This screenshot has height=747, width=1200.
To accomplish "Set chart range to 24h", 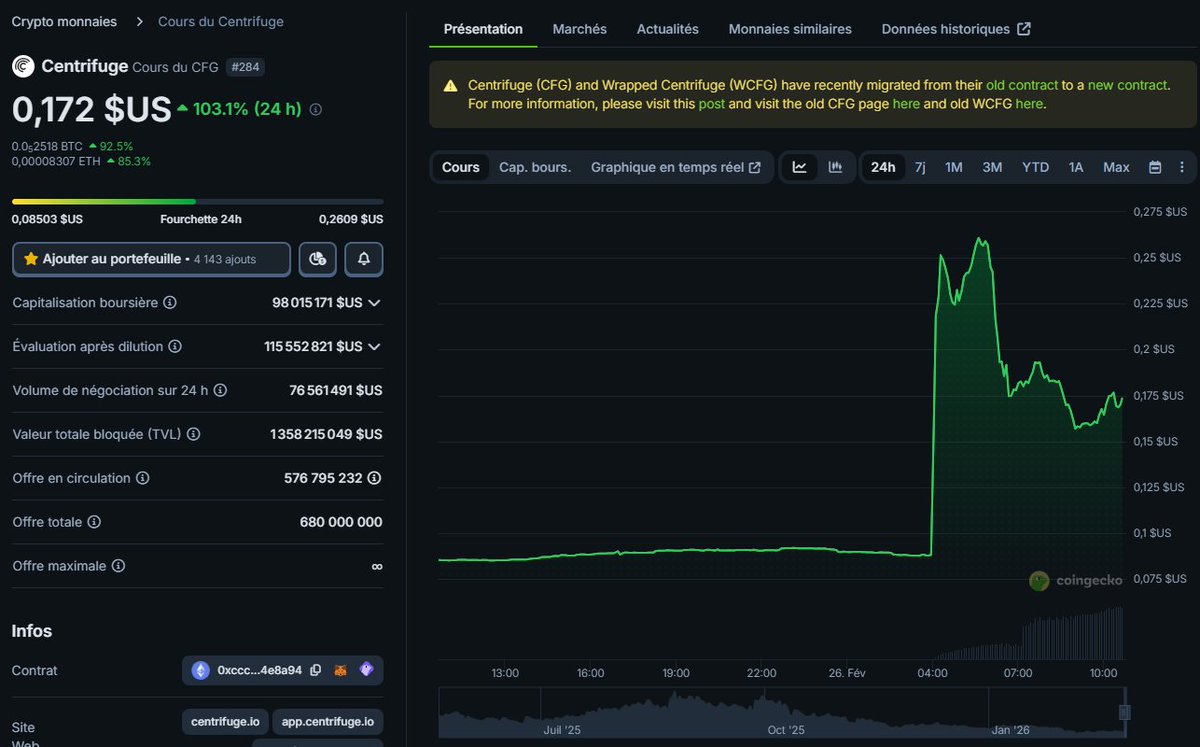I will tap(883, 167).
